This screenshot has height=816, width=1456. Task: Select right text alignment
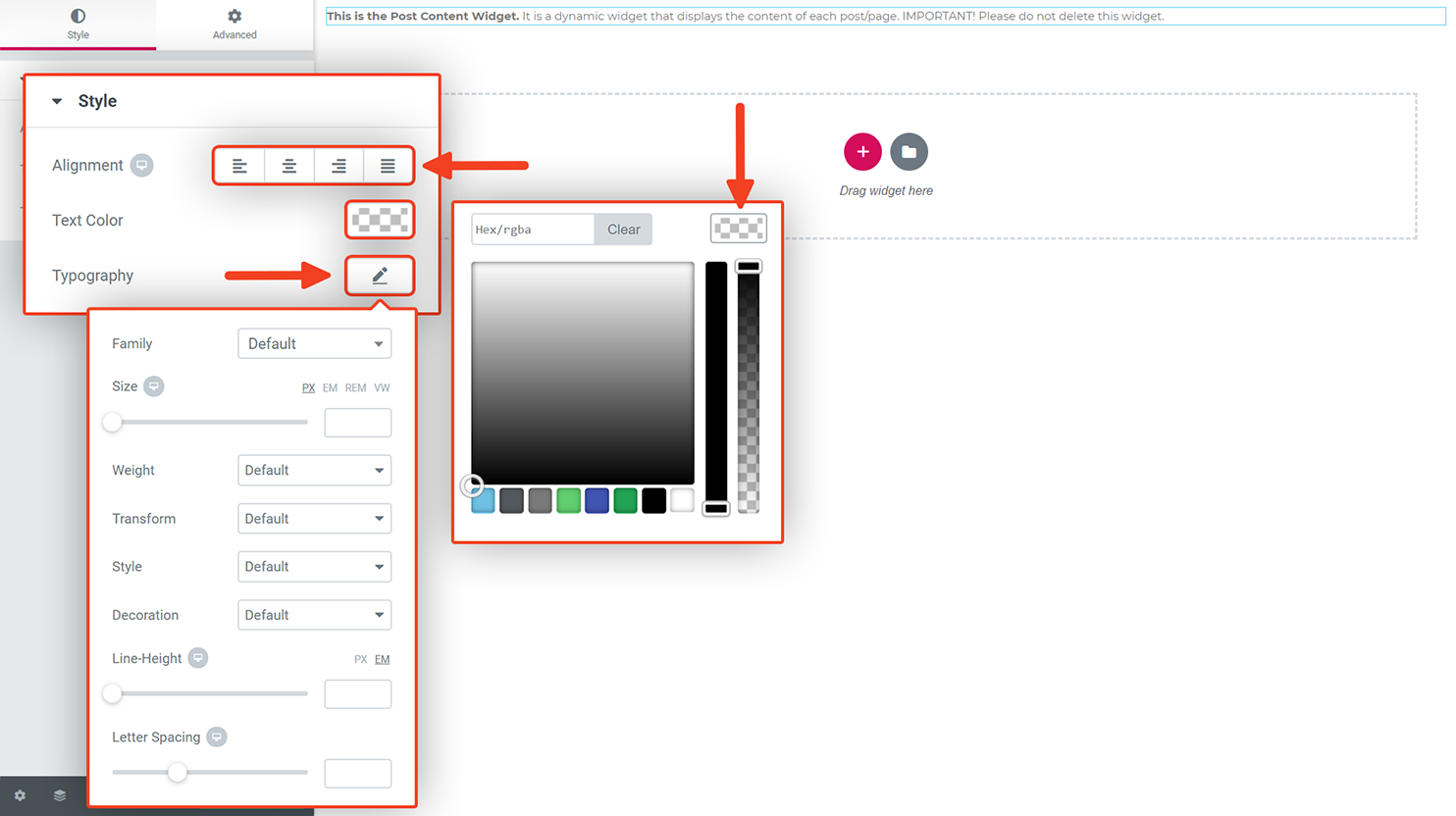338,165
